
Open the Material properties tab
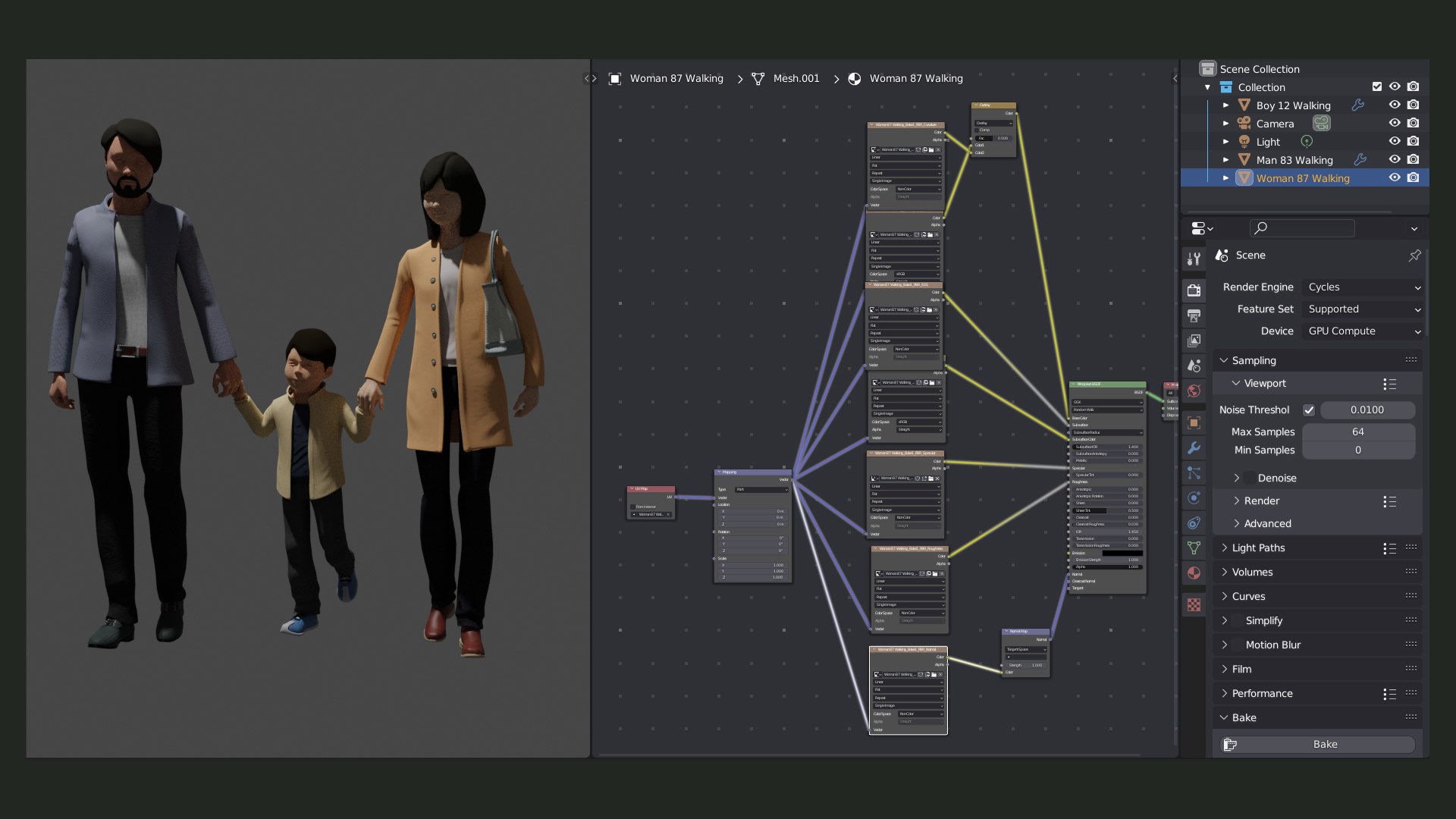coord(1194,573)
